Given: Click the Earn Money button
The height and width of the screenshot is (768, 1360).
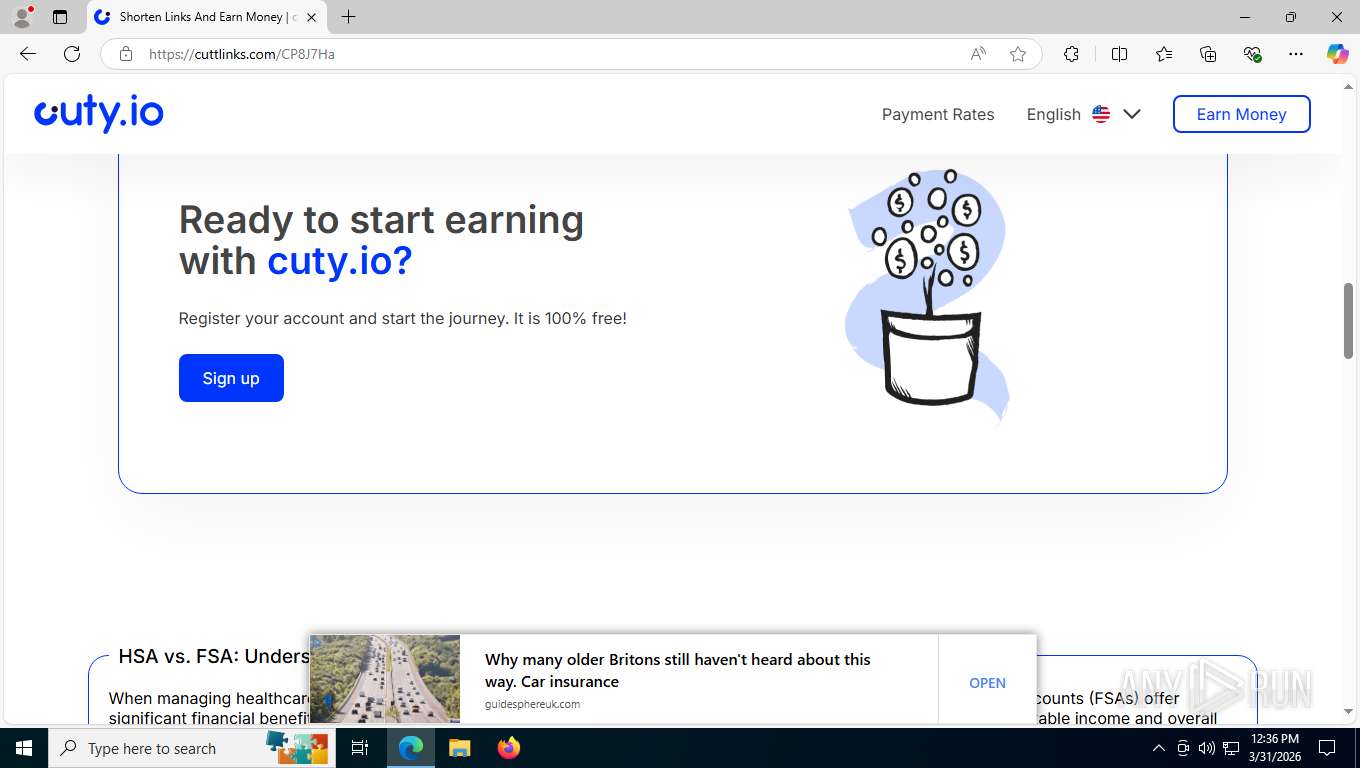Looking at the screenshot, I should (x=1241, y=114).
